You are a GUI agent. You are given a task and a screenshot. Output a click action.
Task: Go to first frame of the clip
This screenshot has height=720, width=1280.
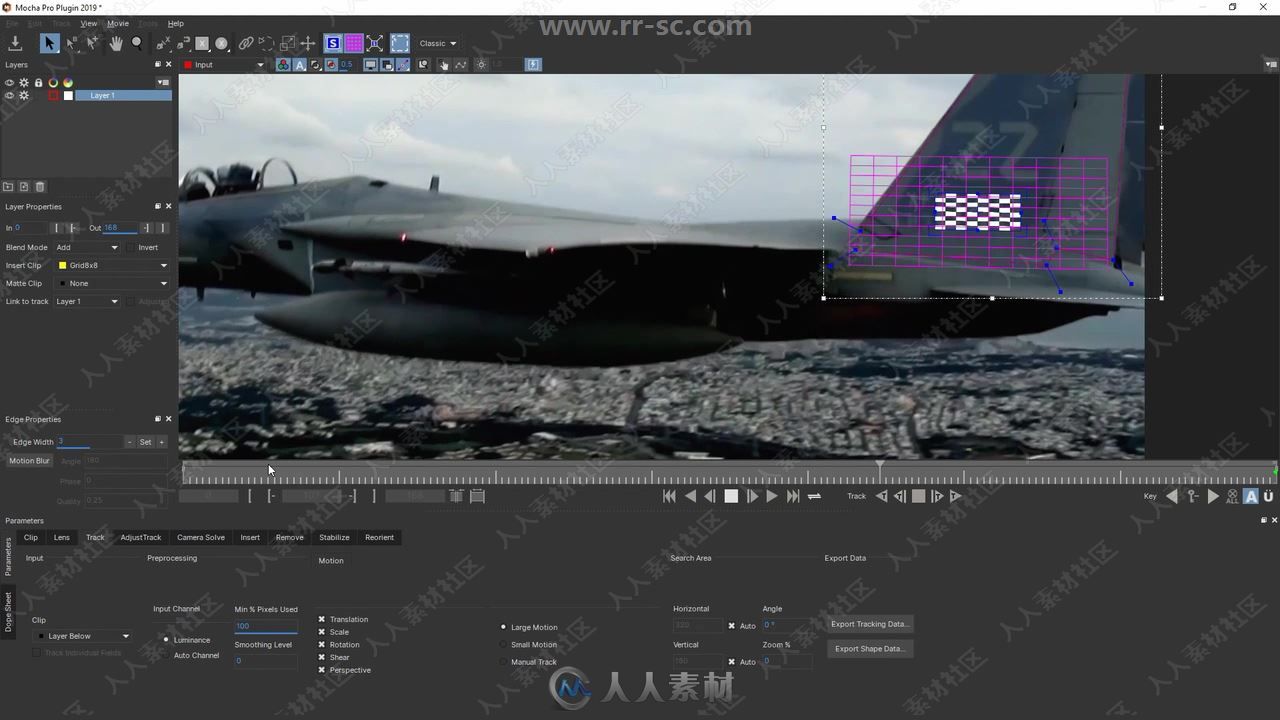tap(669, 496)
